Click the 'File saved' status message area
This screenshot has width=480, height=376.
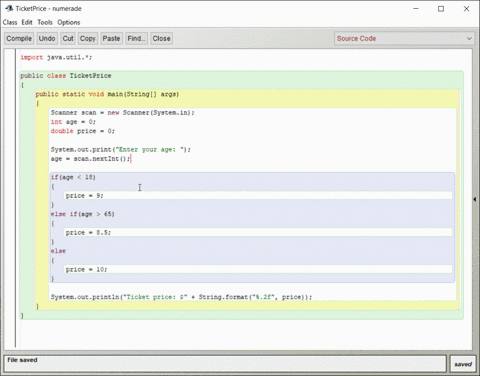pos(225,363)
